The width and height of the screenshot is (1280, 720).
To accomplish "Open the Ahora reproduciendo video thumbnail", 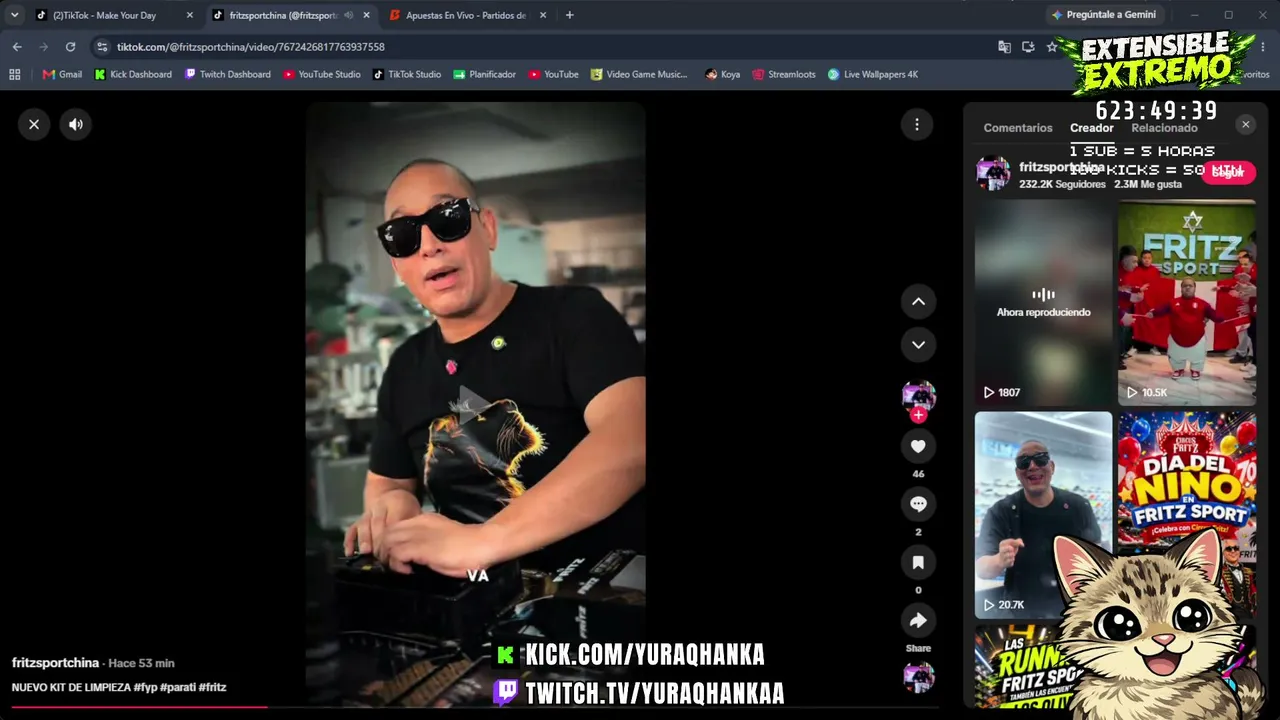I will click(1043, 303).
